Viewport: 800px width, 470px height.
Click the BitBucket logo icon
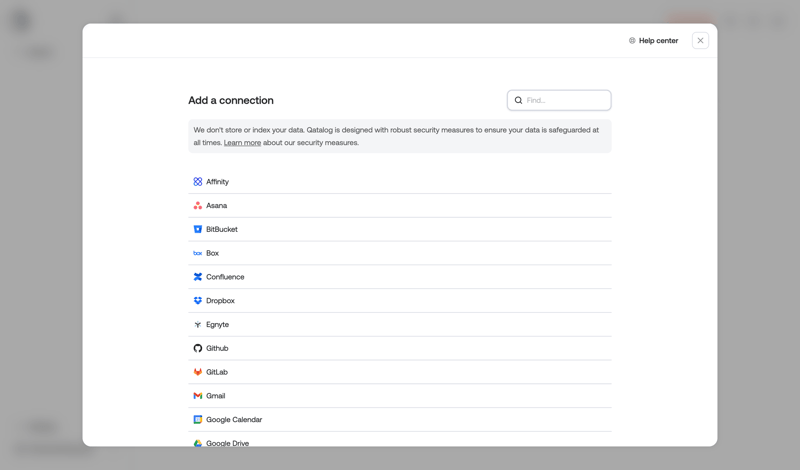tap(197, 229)
